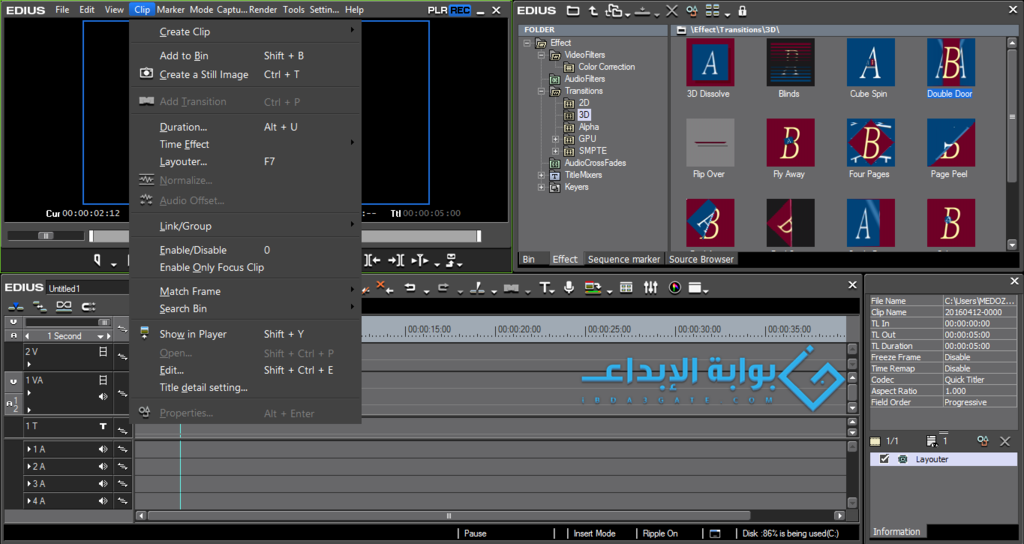Viewport: 1024px width, 544px height.
Task: Collapse the VideoFilters tree folder
Action: [x=541, y=55]
